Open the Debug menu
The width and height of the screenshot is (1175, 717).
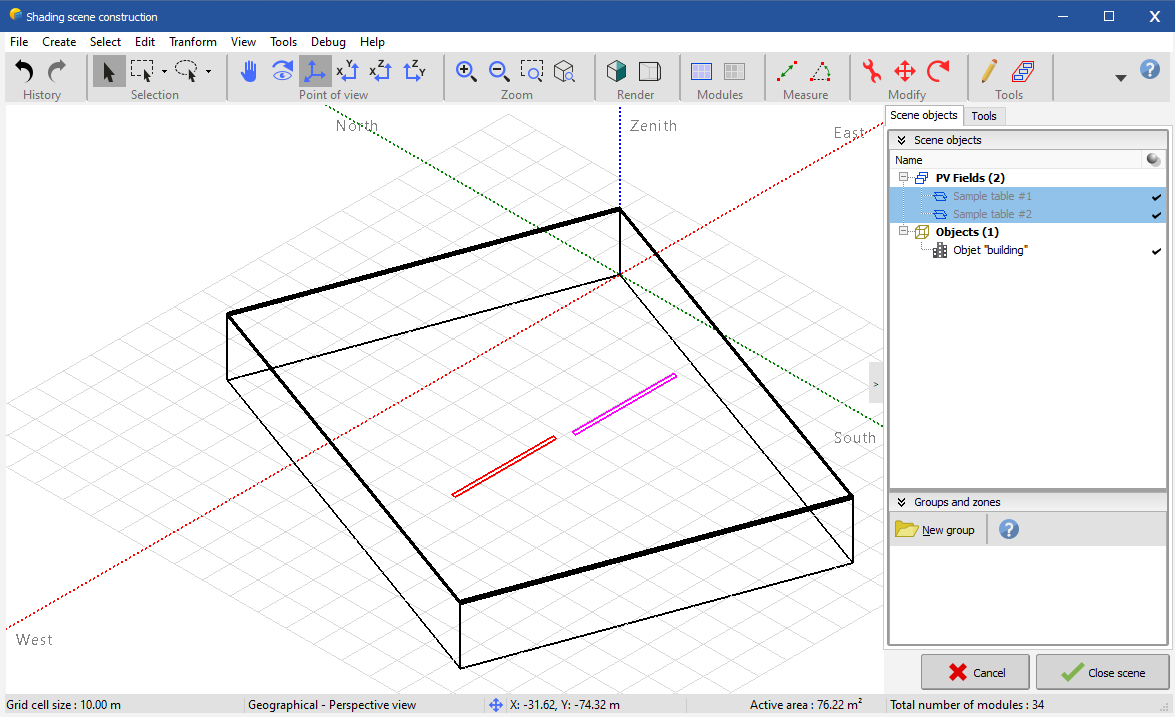(328, 42)
